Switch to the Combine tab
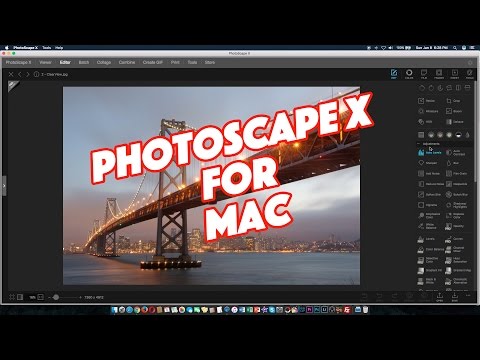This screenshot has width=480, height=360. (127, 62)
